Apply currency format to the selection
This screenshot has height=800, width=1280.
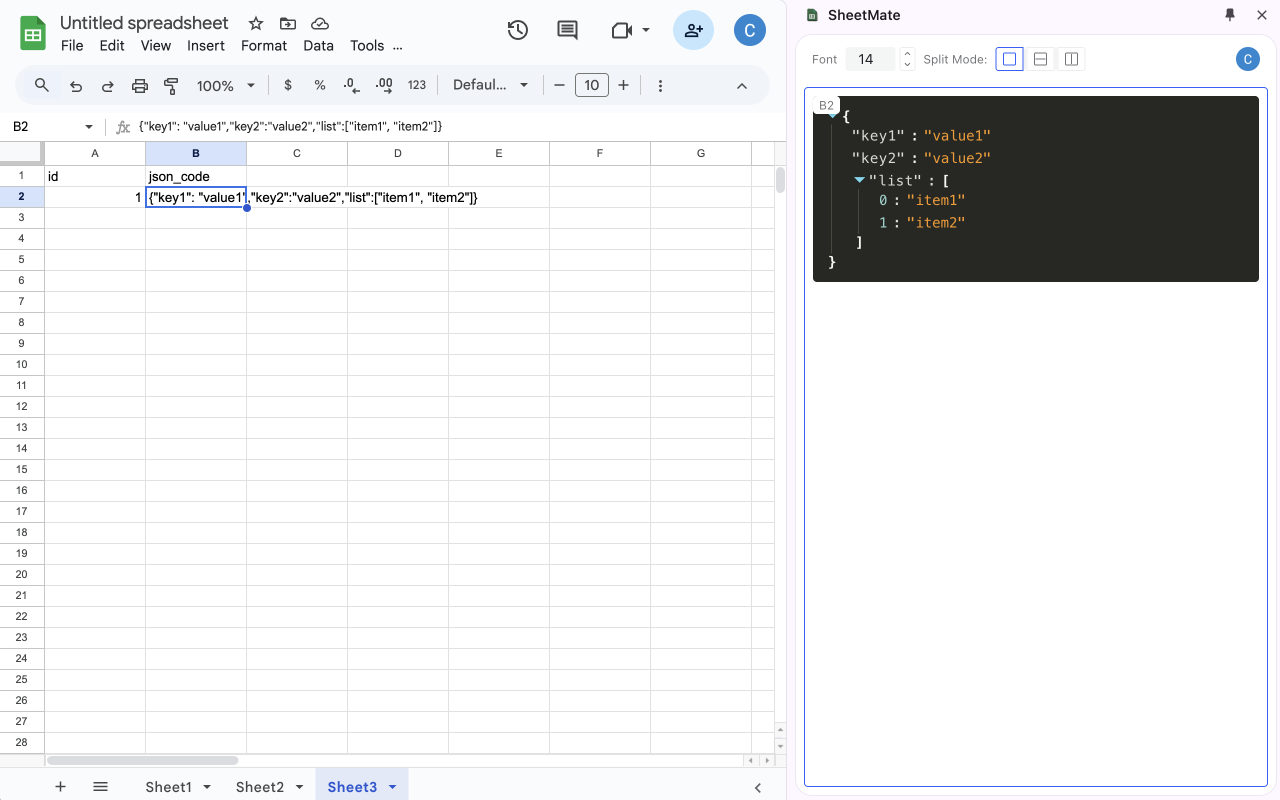click(x=288, y=85)
